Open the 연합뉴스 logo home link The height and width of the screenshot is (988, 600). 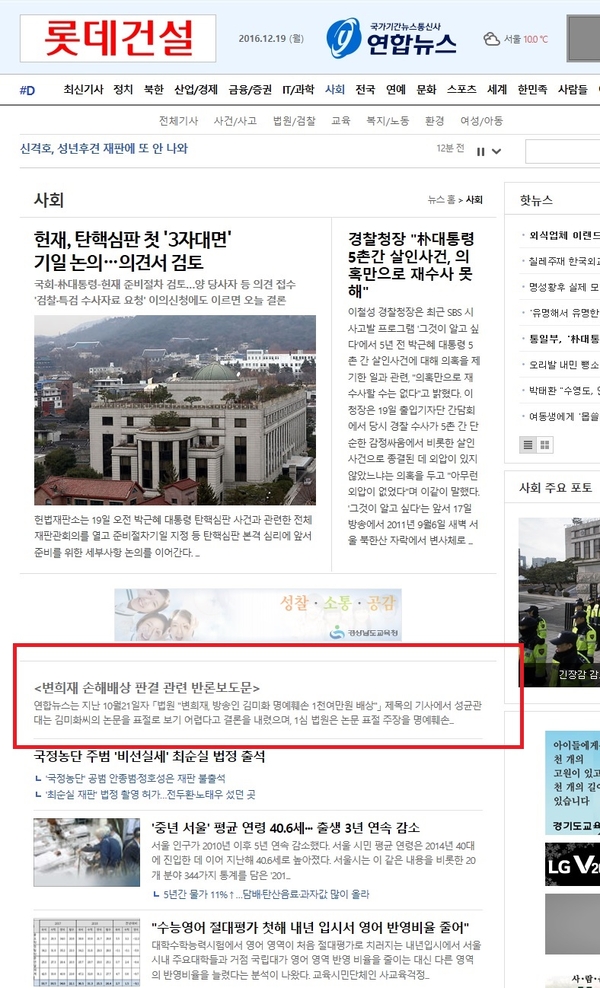391,38
